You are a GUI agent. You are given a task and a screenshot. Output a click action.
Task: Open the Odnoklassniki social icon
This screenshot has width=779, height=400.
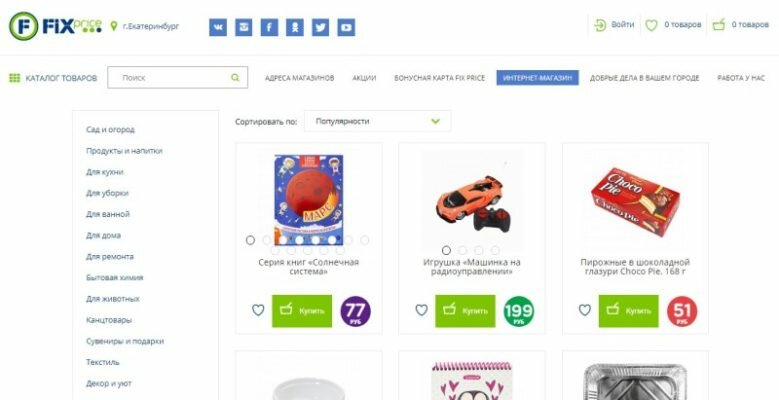(x=295, y=27)
